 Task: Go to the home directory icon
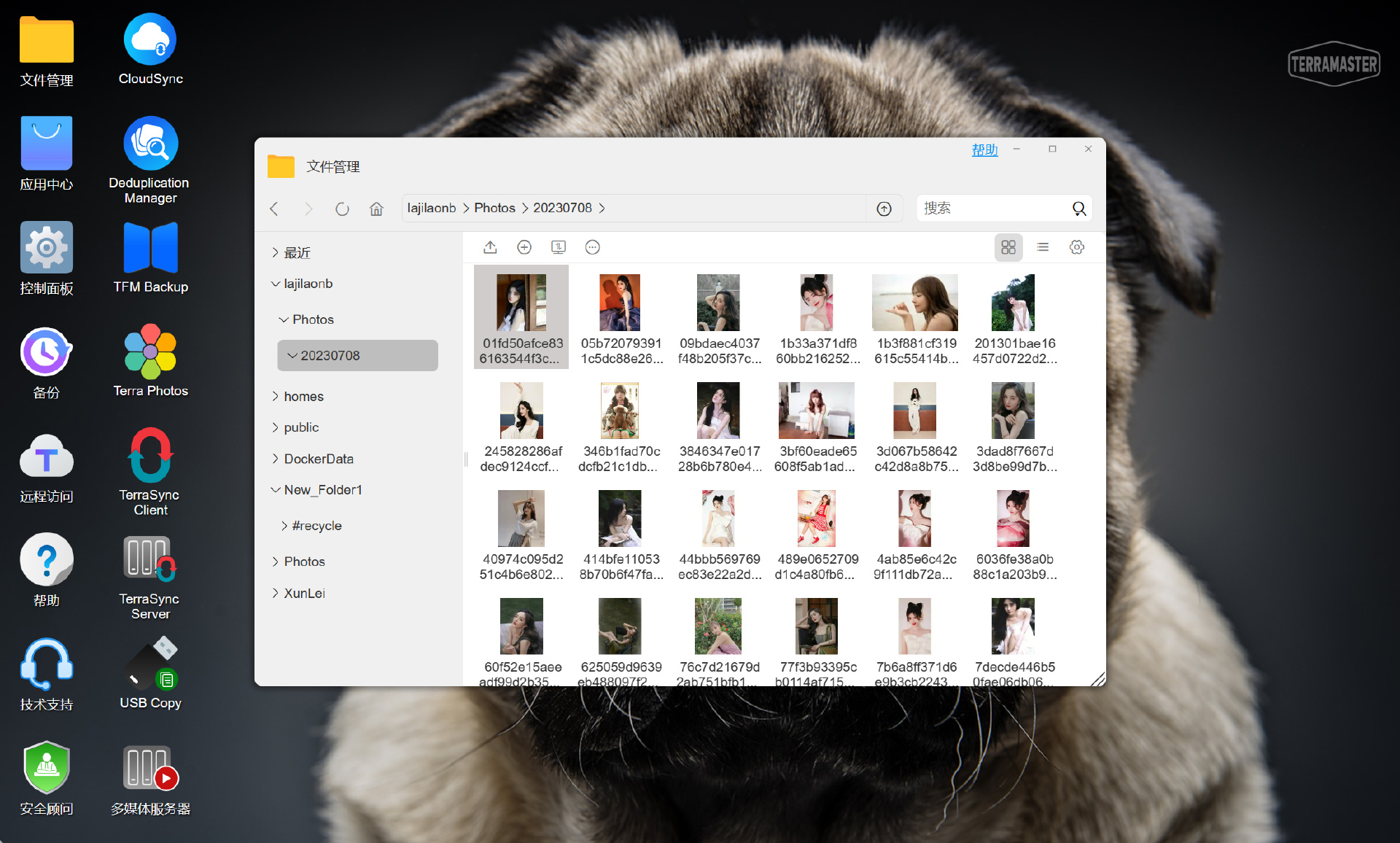pyautogui.click(x=376, y=209)
